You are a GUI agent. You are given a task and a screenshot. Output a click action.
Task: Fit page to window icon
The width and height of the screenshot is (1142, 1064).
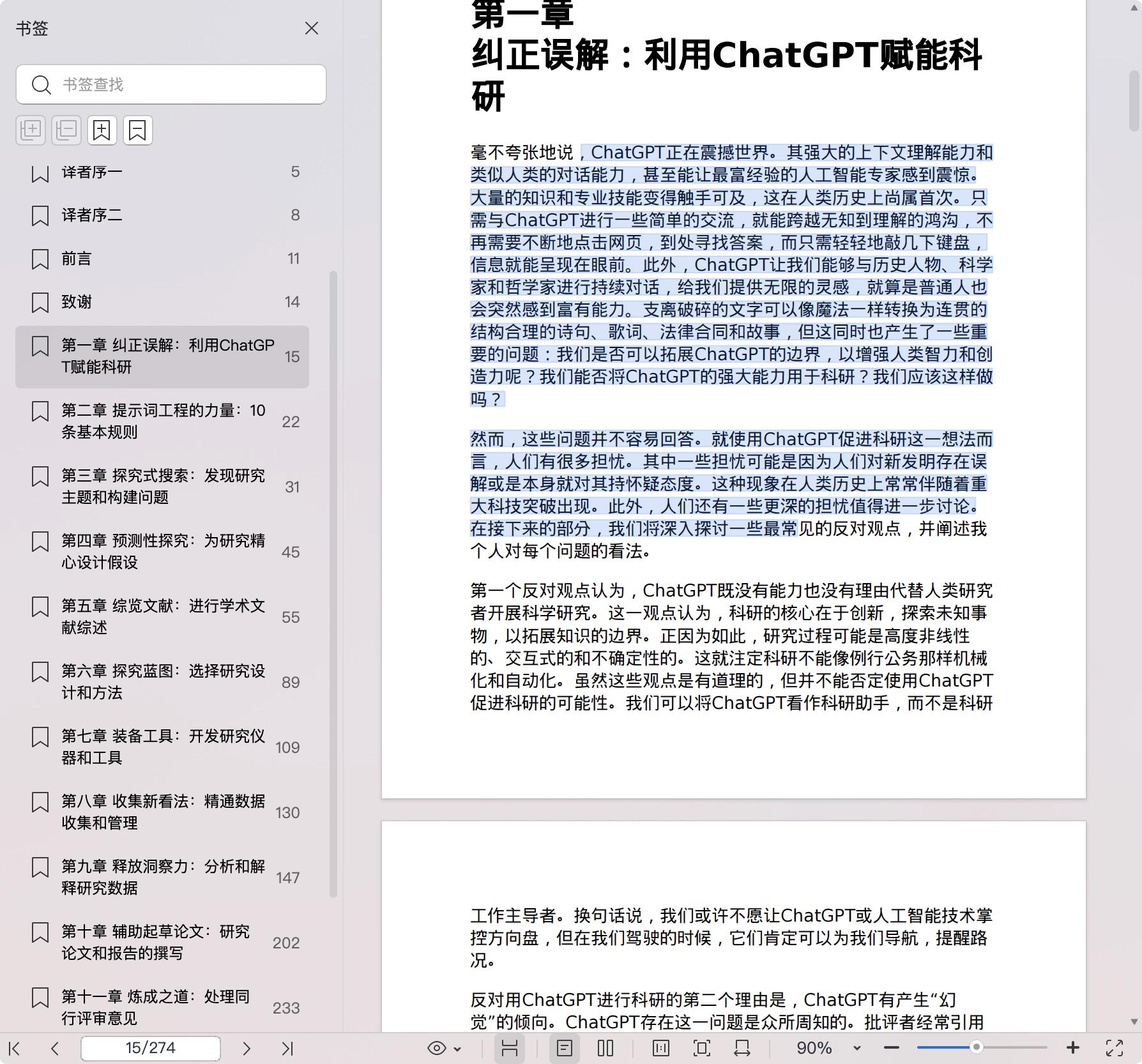701,1048
